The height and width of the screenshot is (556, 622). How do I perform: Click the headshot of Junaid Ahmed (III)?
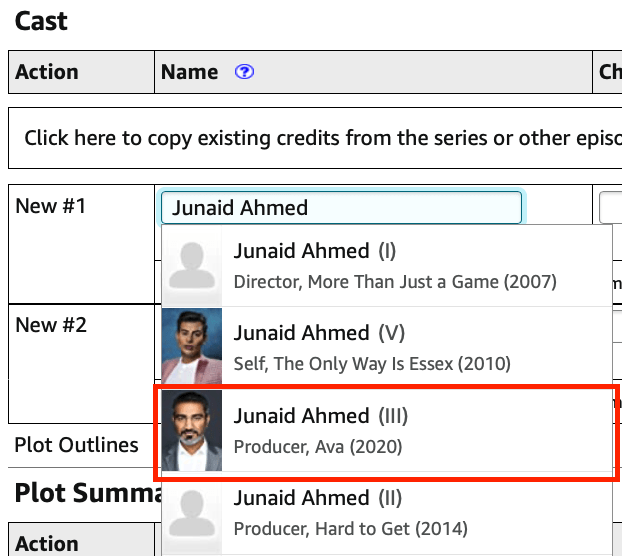(x=191, y=430)
